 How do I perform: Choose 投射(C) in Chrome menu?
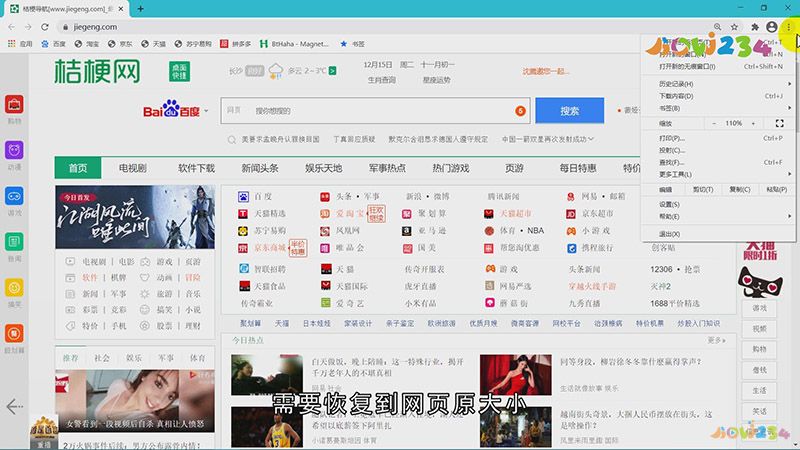coord(718,151)
